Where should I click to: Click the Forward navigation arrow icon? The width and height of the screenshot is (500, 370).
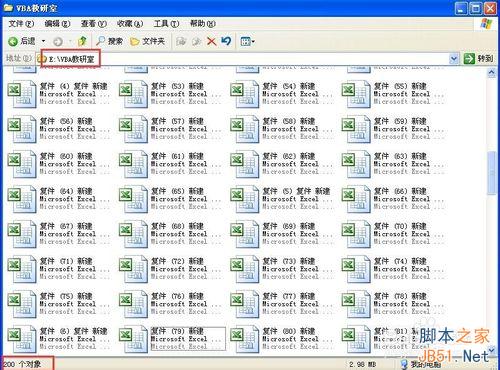(x=58, y=41)
